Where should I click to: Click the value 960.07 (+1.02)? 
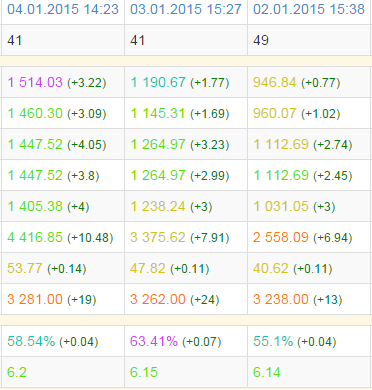point(297,114)
